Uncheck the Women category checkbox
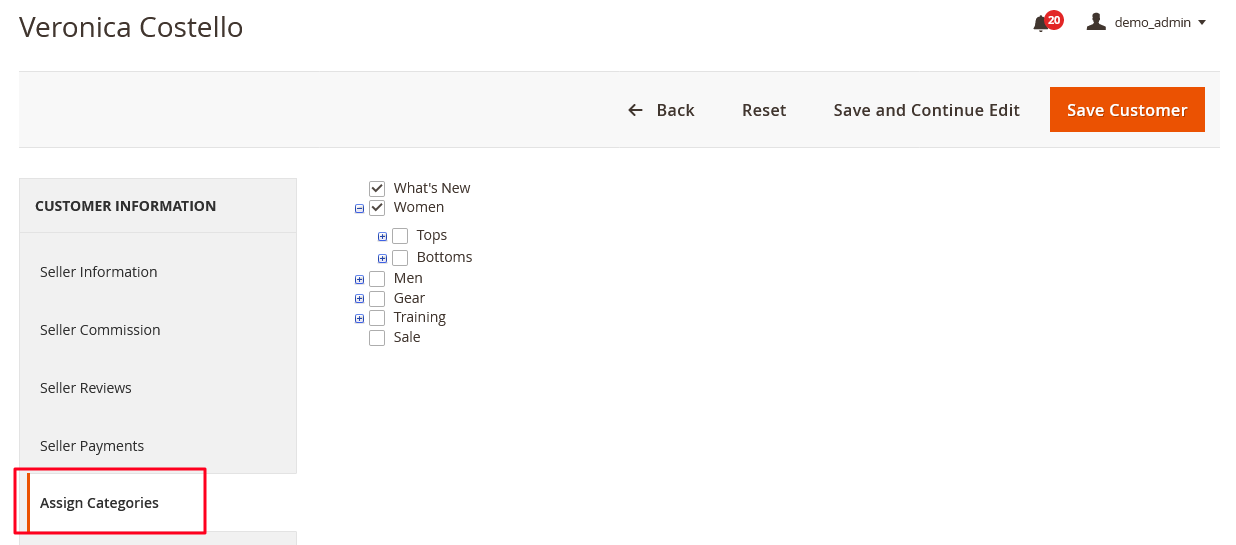Image resolution: width=1236 pixels, height=545 pixels. 377,208
